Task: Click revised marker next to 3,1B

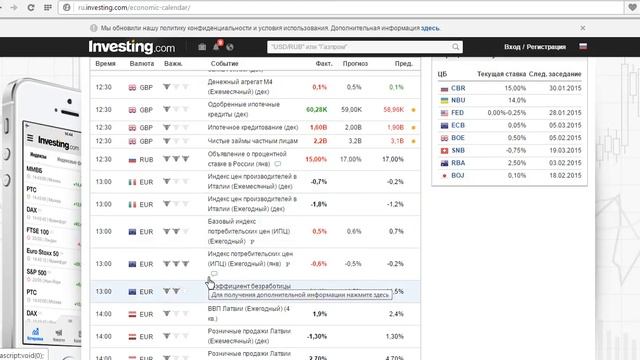Action: pos(413,141)
